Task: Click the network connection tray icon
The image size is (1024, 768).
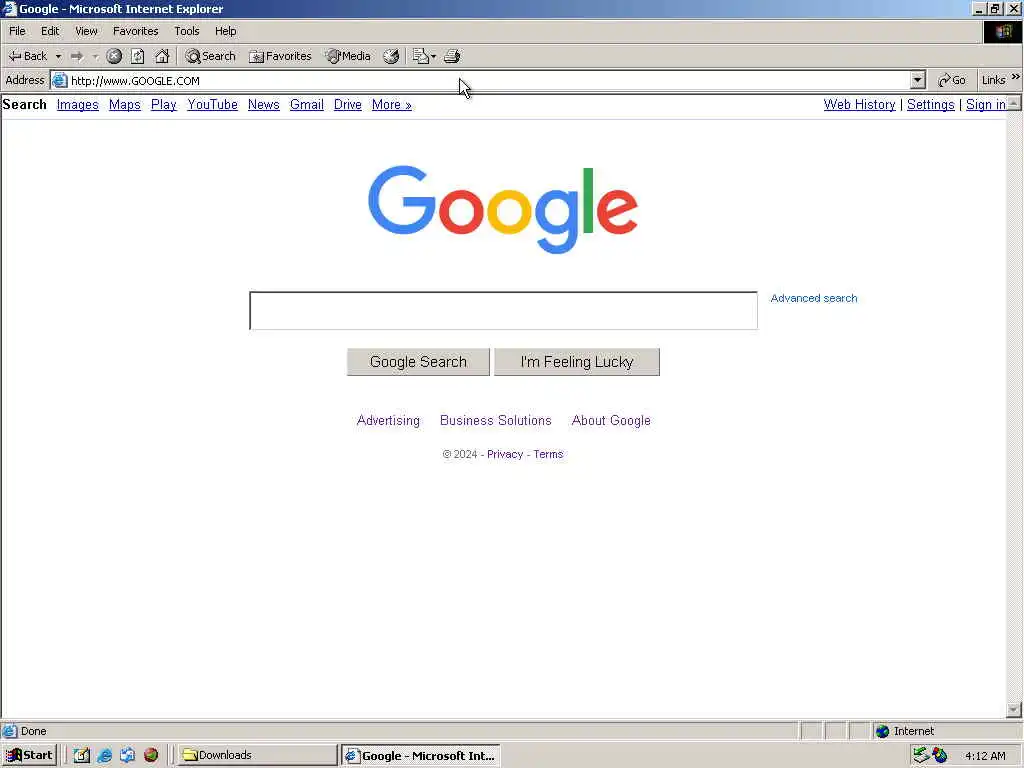Action: tap(921, 756)
